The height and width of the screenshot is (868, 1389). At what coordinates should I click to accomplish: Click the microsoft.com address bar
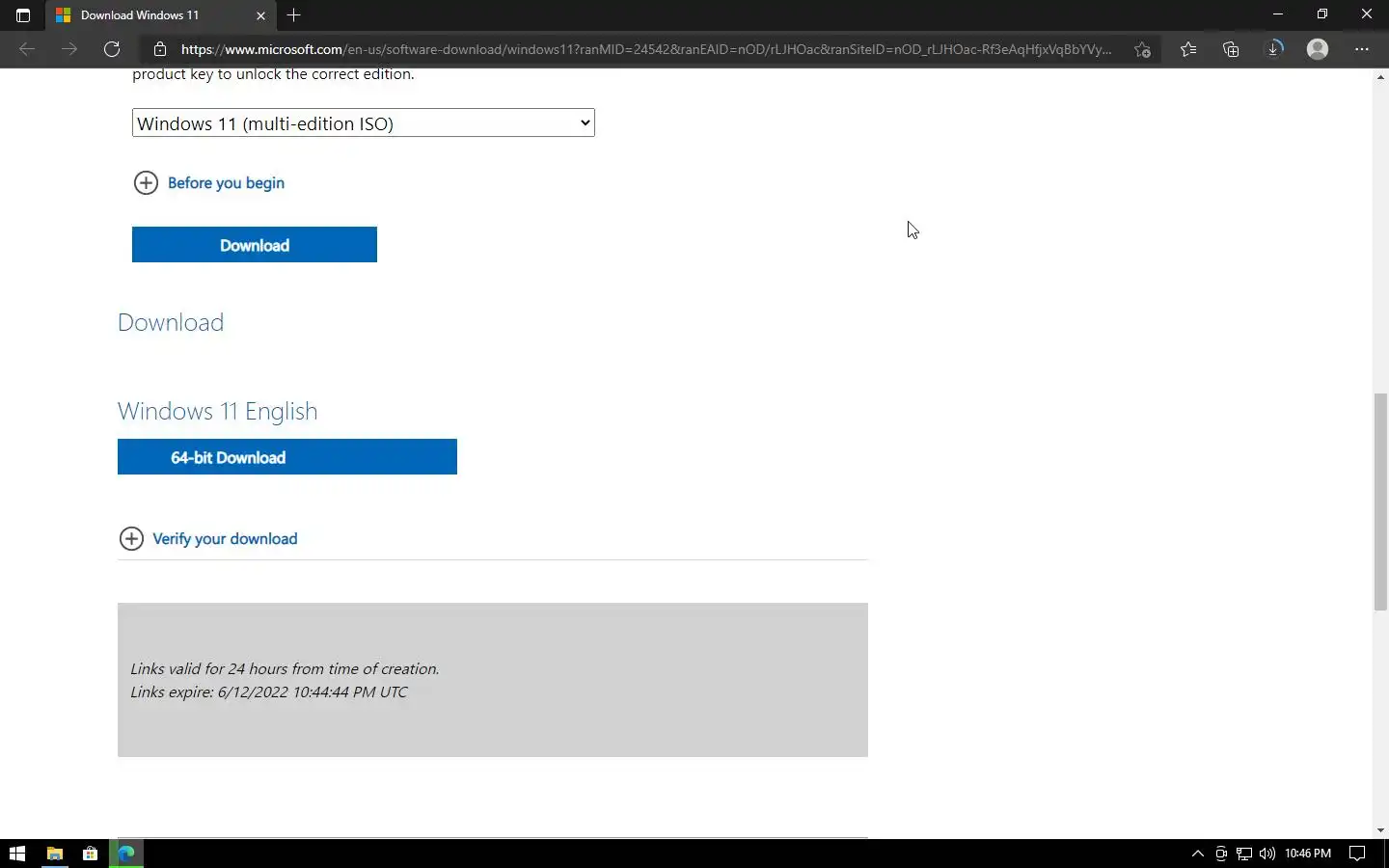point(645,49)
